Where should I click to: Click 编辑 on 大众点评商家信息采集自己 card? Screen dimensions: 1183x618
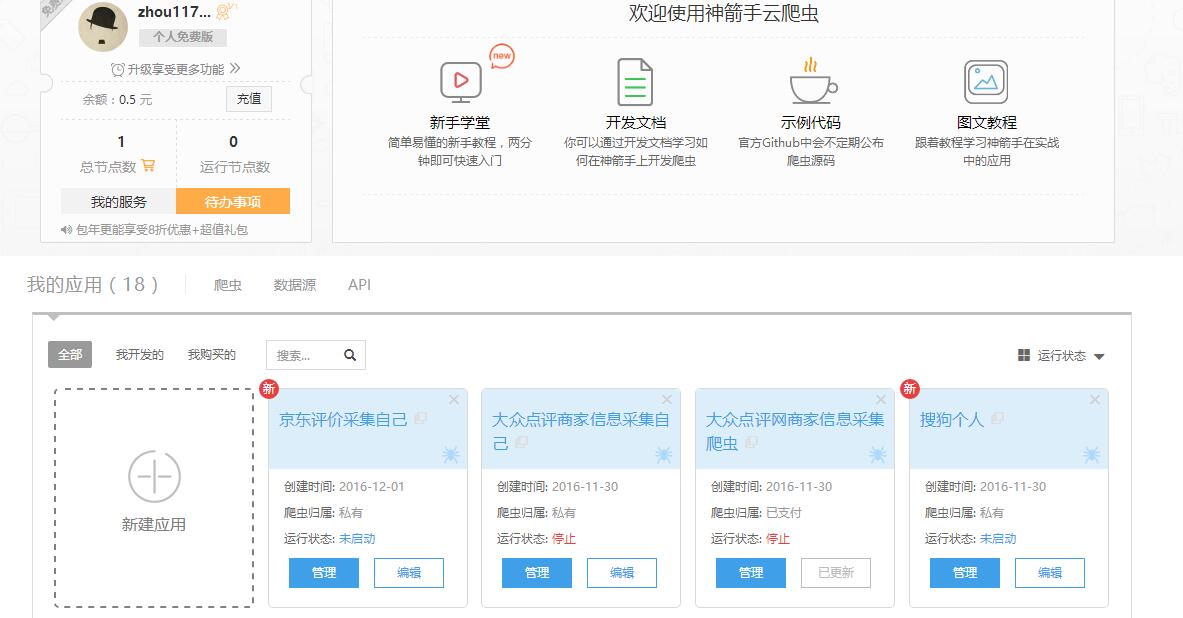point(622,573)
